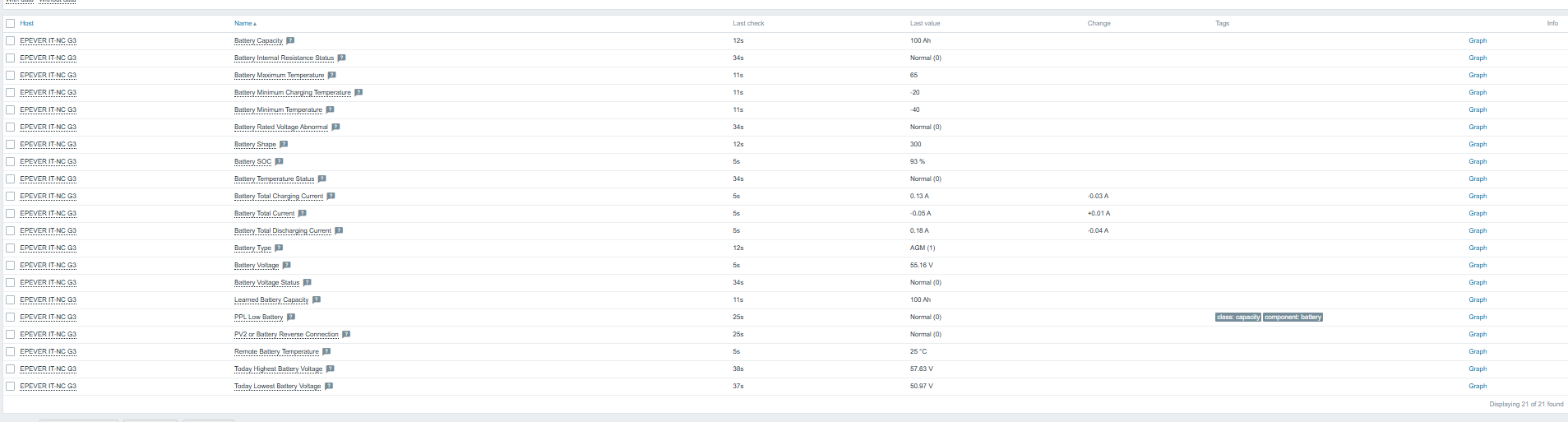Filter by the class: capacity tag

click(1238, 317)
